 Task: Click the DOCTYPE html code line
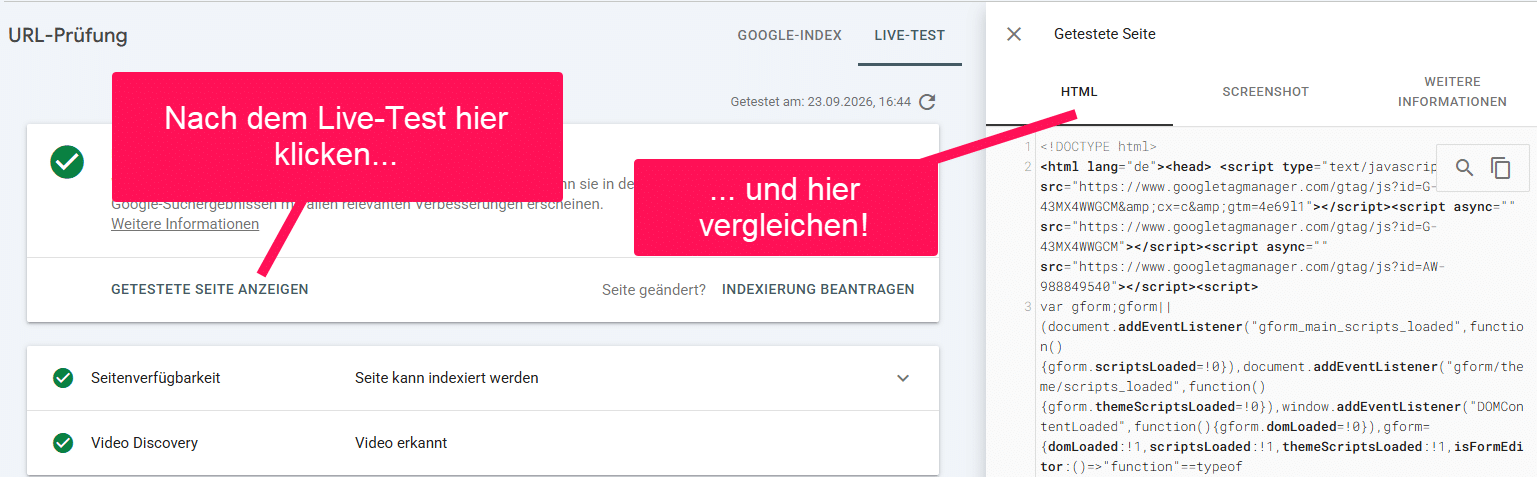pyautogui.click(x=1098, y=147)
